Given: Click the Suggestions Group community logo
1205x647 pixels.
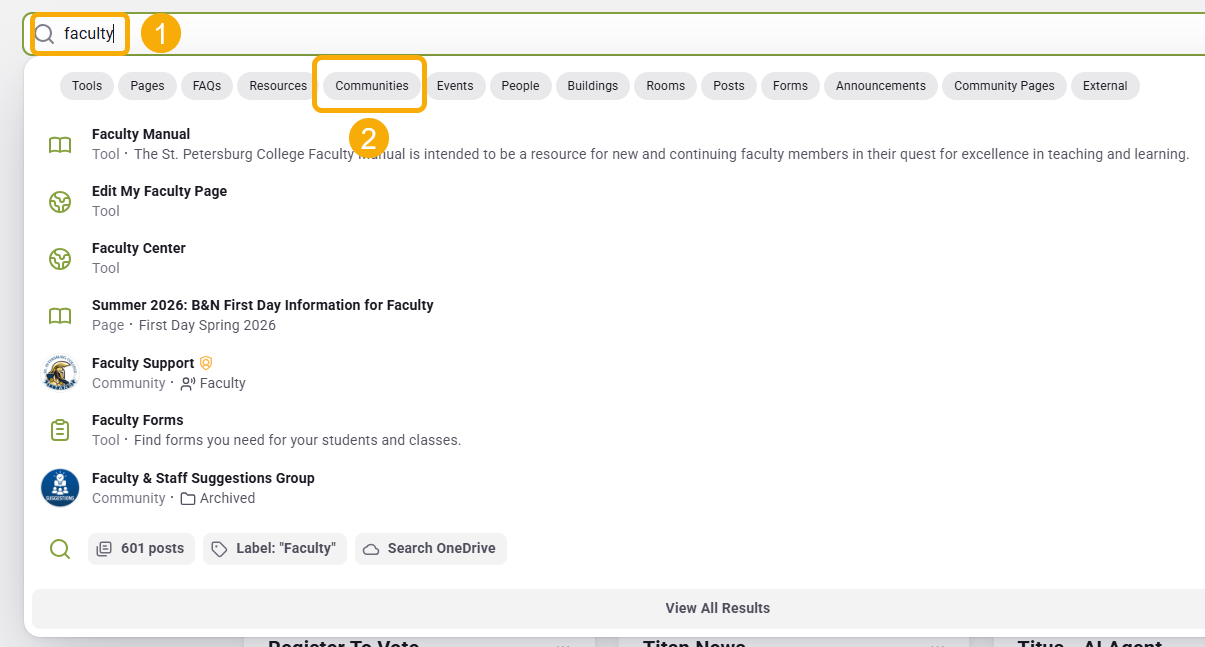Looking at the screenshot, I should point(60,488).
